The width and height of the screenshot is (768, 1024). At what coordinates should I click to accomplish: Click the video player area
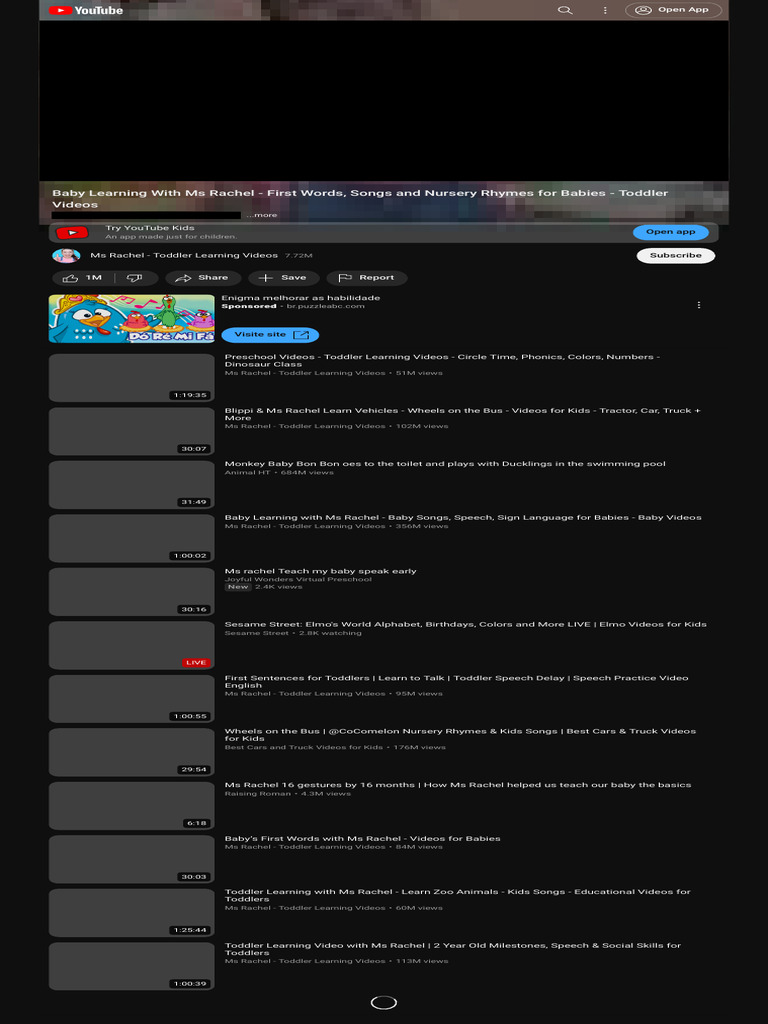point(384,101)
